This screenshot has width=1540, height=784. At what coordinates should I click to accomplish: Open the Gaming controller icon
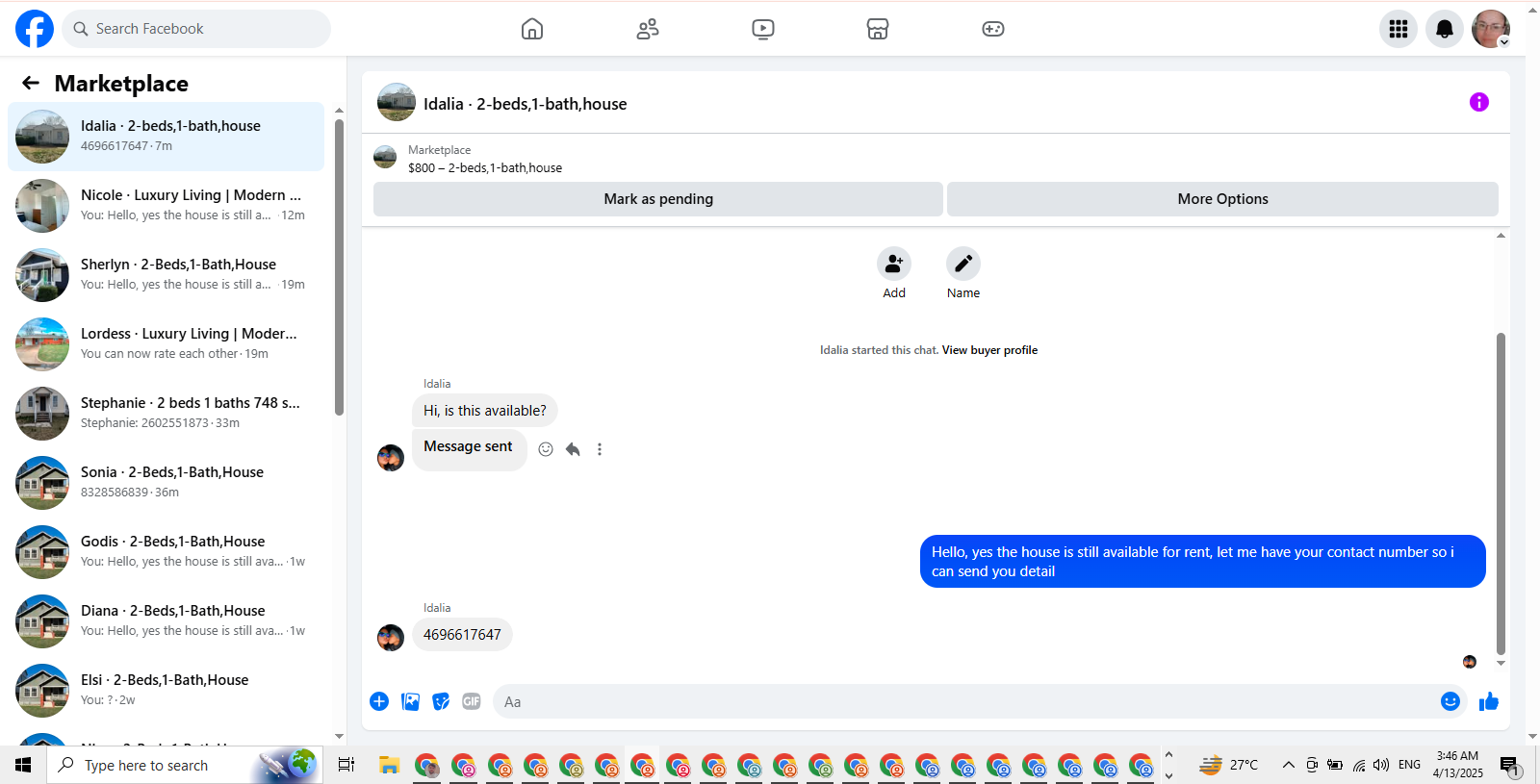[993, 29]
